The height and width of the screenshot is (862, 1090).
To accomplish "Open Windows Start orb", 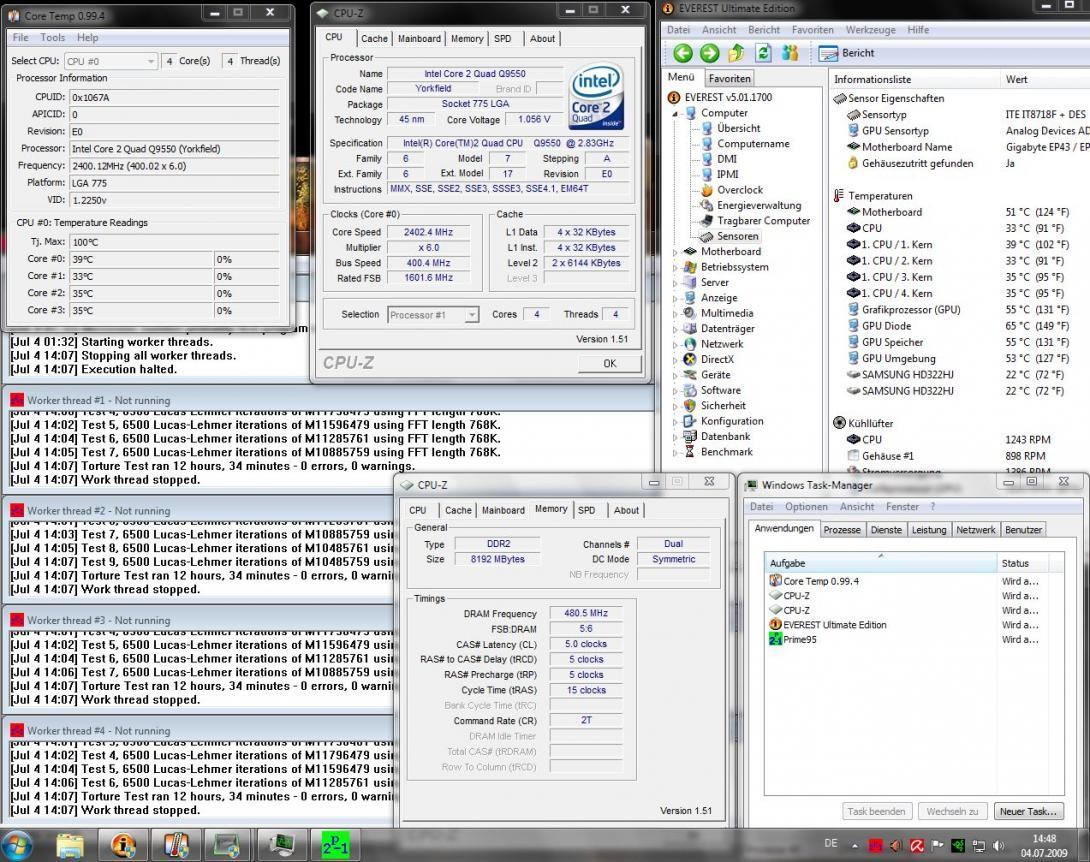I will click(17, 845).
